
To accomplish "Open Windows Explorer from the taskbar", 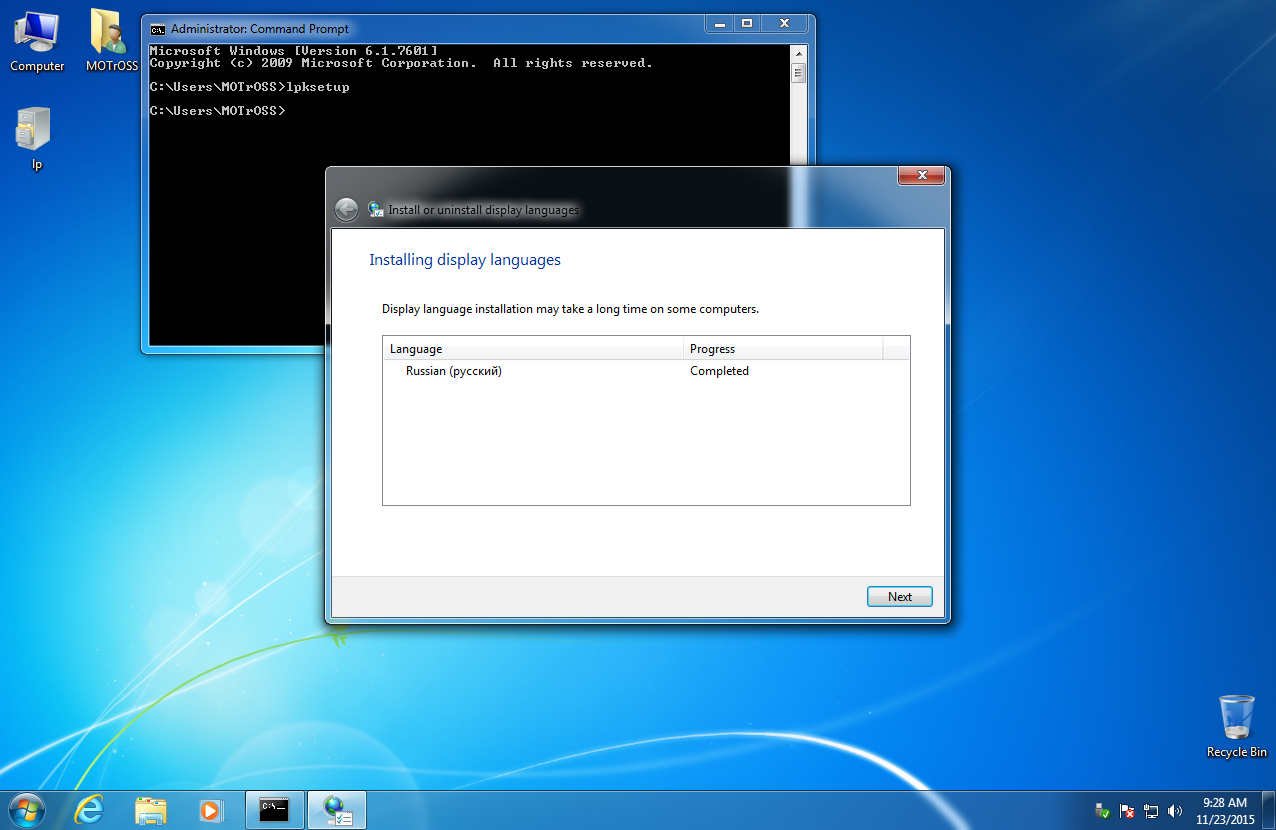I will coord(150,809).
